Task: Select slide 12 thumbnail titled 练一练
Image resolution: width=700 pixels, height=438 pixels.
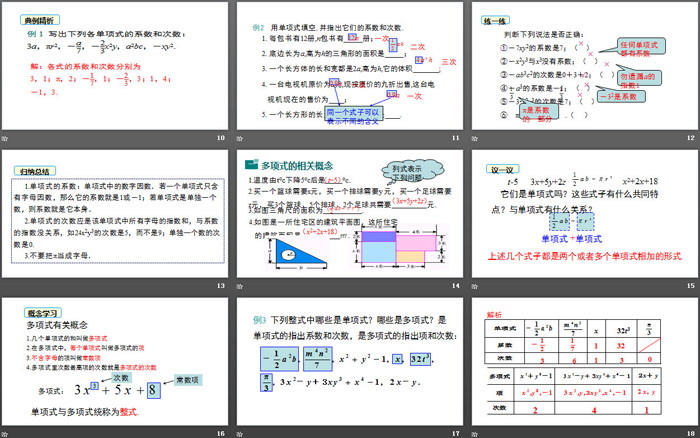Action: click(585, 66)
